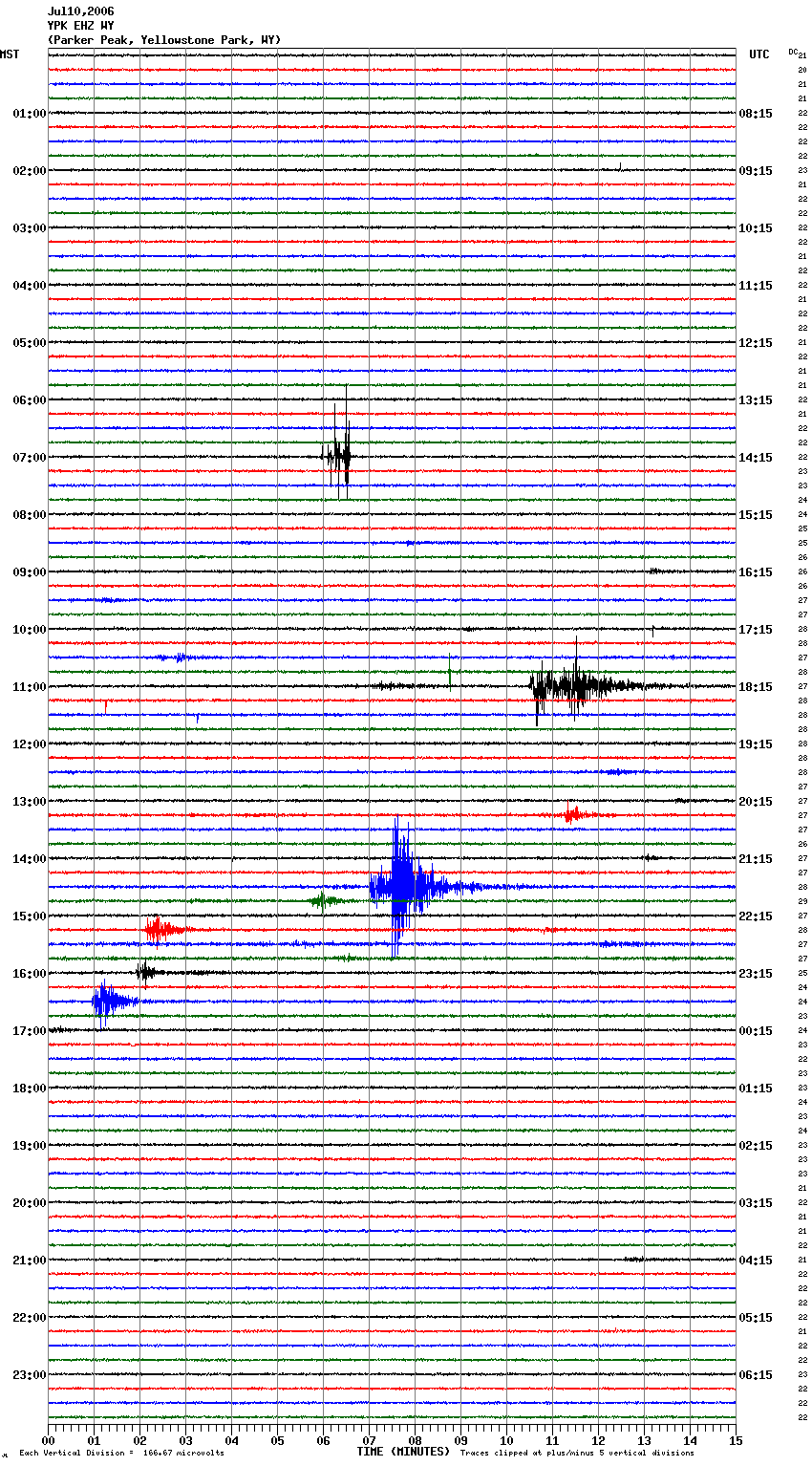Click the 18:15 UTC time label
Image resolution: width=812 pixels, height=1466 pixels.
[756, 687]
